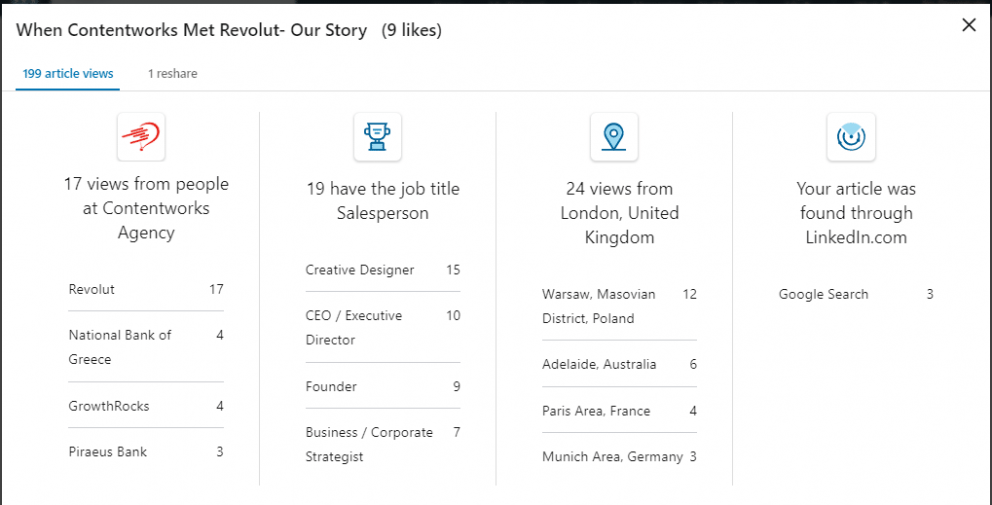992x505 pixels.
Task: Select the 199 article views tab
Action: pyautogui.click(x=68, y=74)
